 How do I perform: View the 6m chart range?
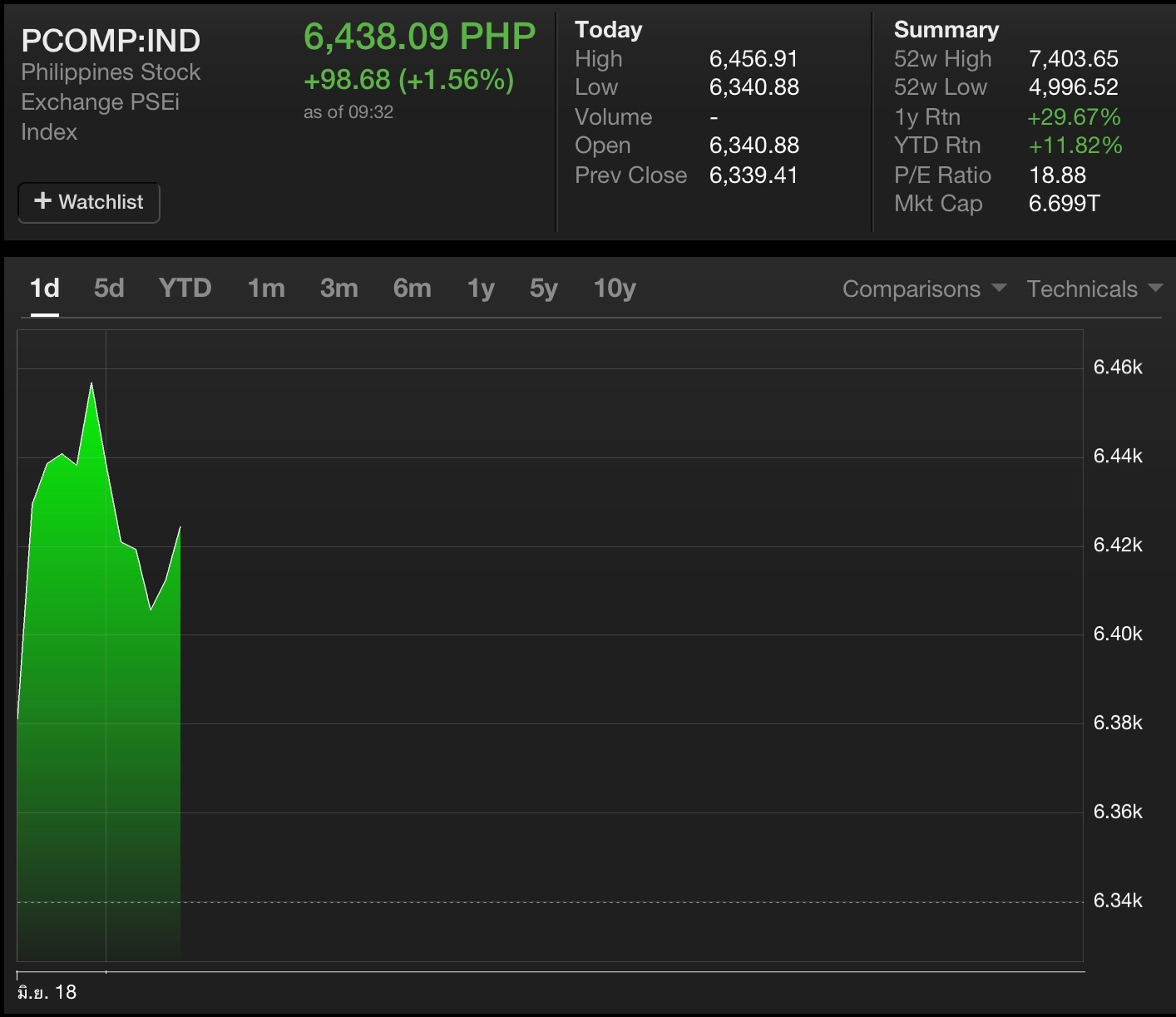pos(413,289)
